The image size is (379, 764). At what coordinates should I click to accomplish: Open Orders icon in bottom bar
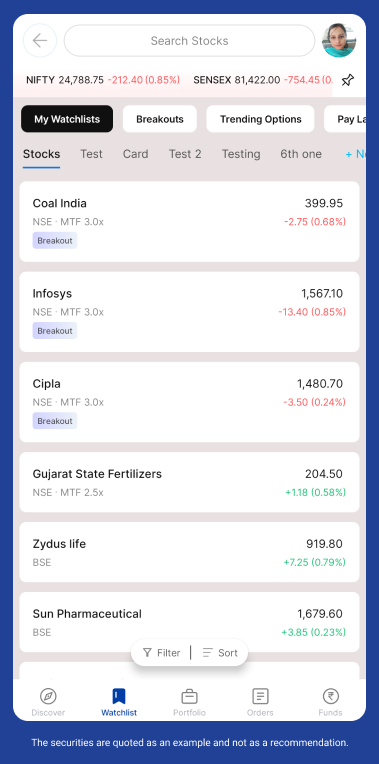(x=260, y=696)
